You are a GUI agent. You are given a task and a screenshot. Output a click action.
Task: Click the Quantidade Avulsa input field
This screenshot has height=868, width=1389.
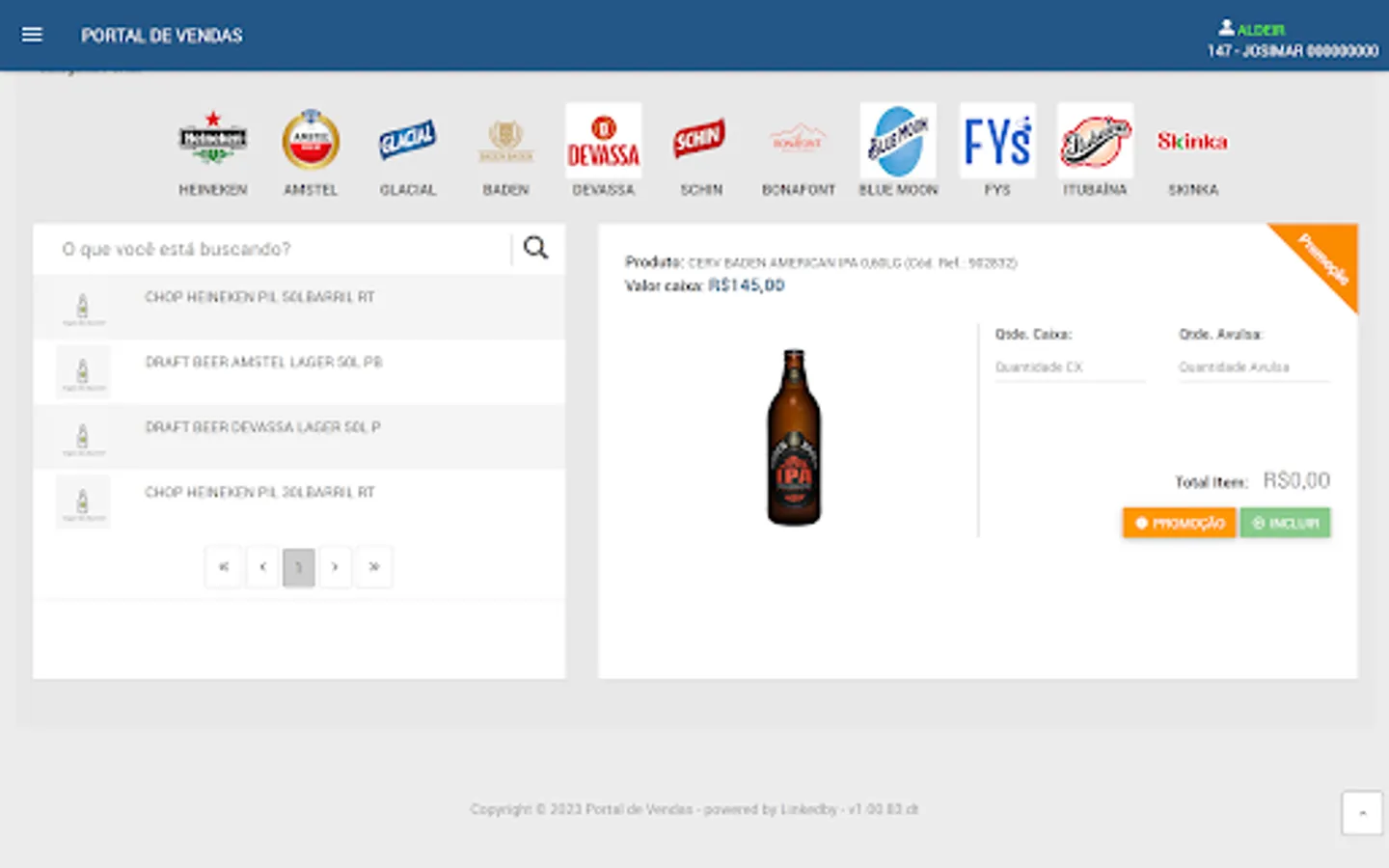tap(1254, 367)
